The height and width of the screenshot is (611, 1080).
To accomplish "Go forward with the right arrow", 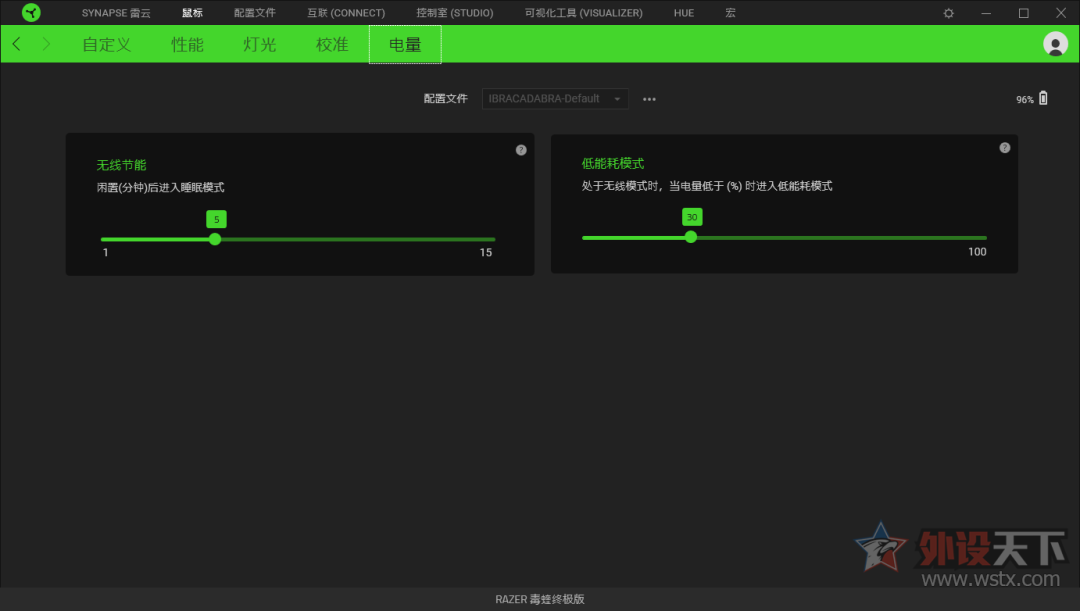I will (46, 44).
